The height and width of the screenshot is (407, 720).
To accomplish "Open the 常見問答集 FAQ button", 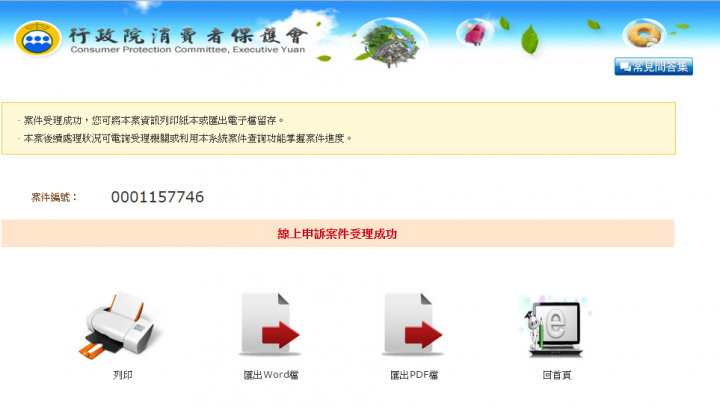I will [653, 67].
